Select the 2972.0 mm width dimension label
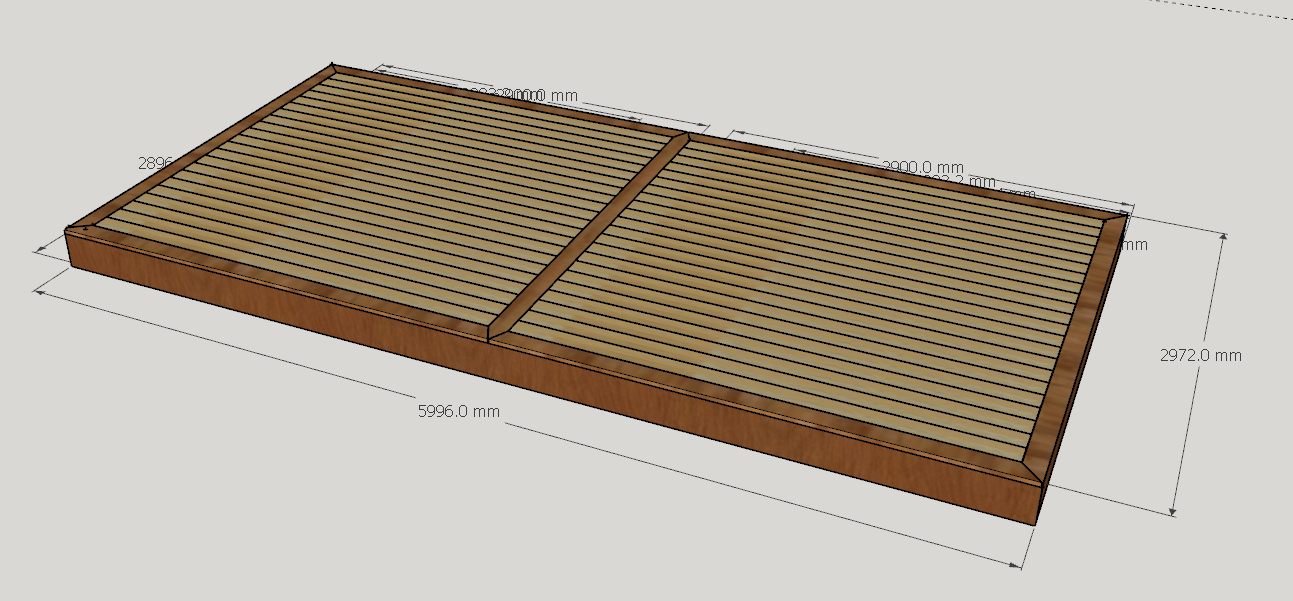The height and width of the screenshot is (601, 1293). (1201, 355)
